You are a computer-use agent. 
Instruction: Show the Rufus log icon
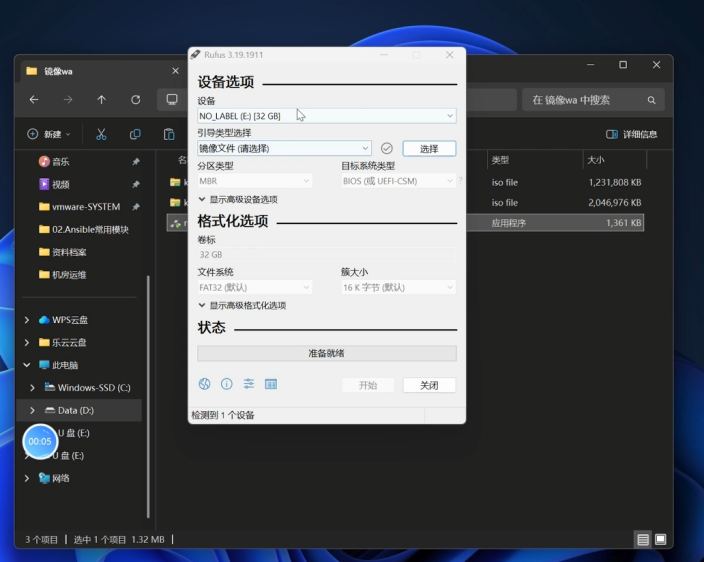[x=271, y=384]
